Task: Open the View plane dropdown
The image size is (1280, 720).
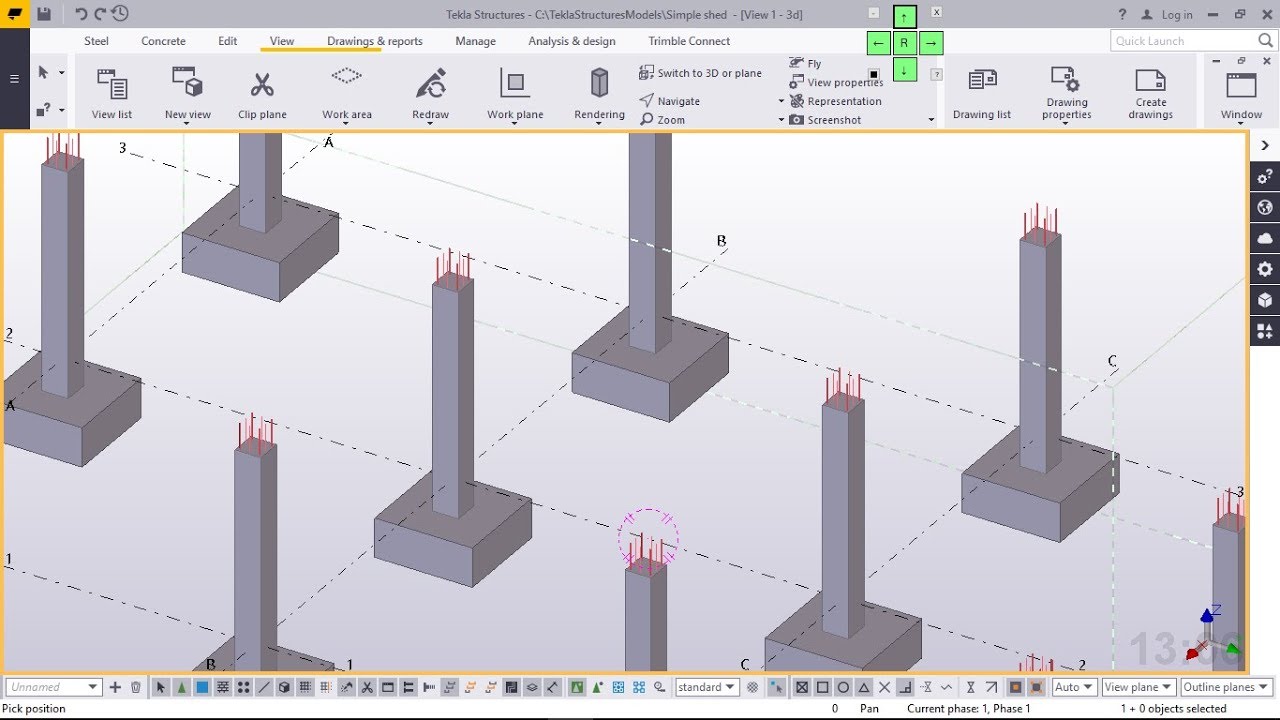Action: tap(1138, 687)
